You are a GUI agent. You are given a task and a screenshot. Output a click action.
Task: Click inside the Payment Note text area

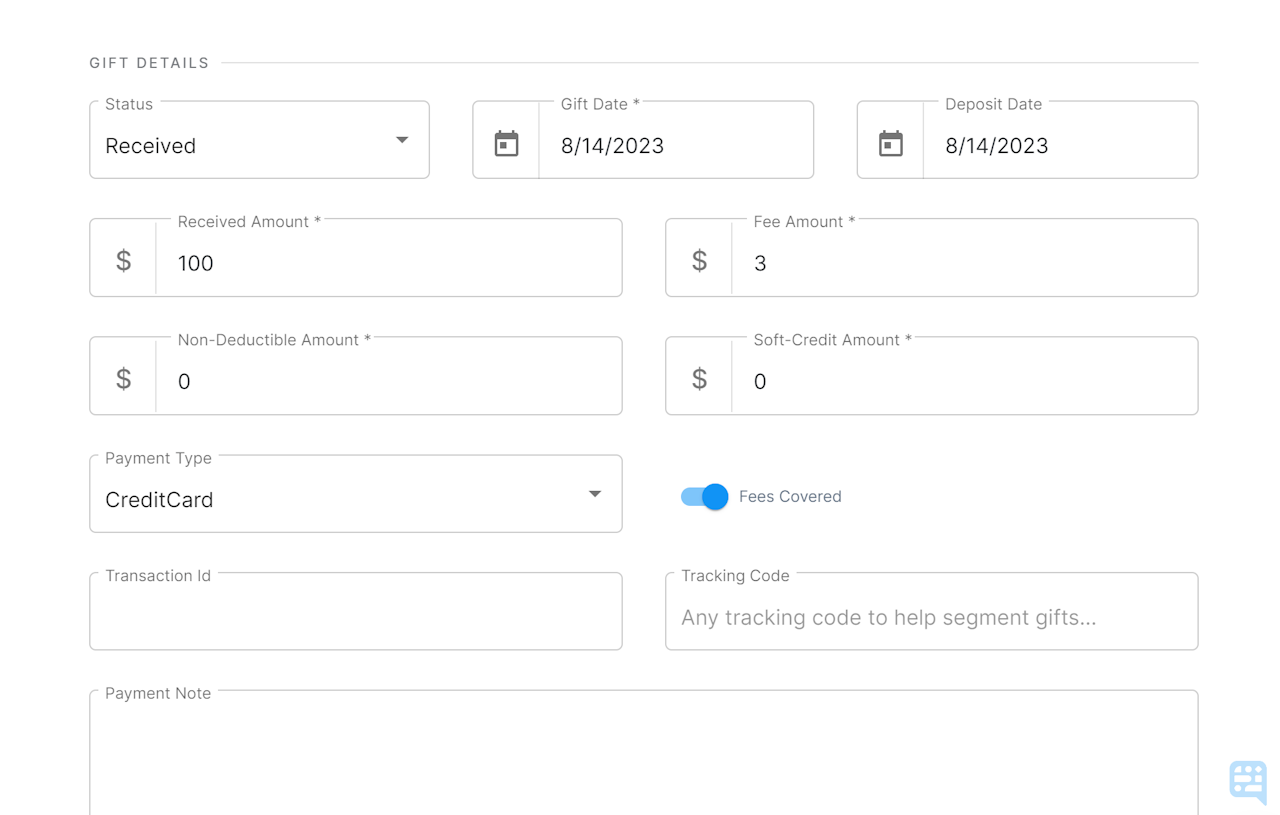pos(644,755)
